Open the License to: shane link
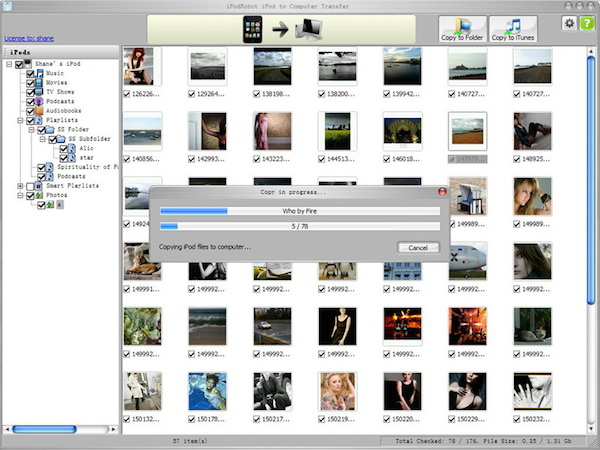The height and width of the screenshot is (450, 600). pos(28,38)
